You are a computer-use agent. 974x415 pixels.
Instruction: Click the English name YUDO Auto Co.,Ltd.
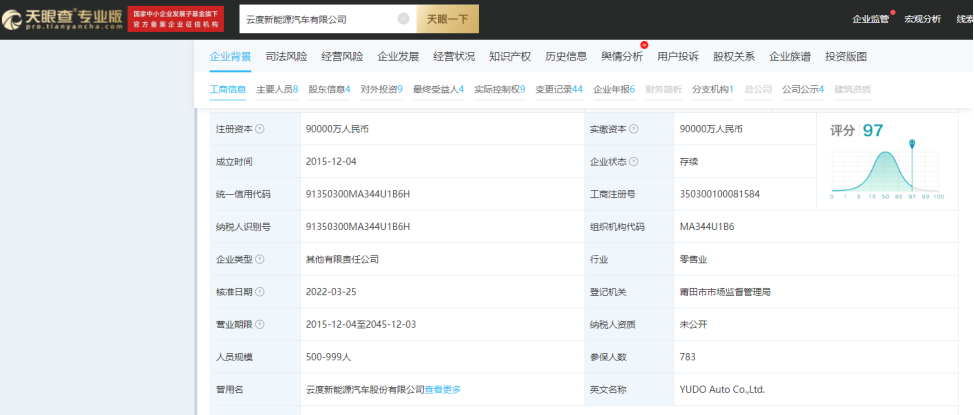pyautogui.click(x=722, y=390)
